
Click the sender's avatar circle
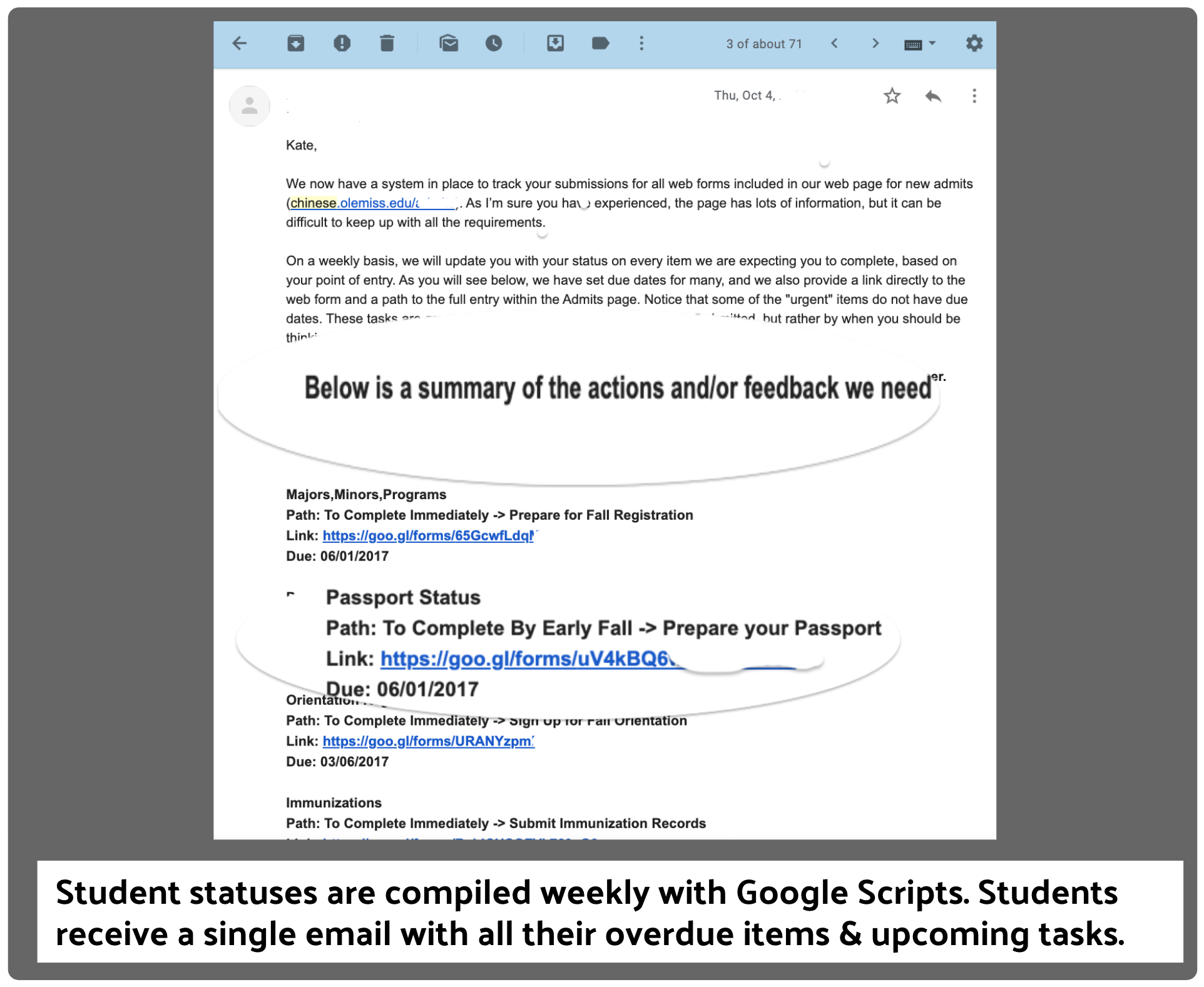pos(249,106)
